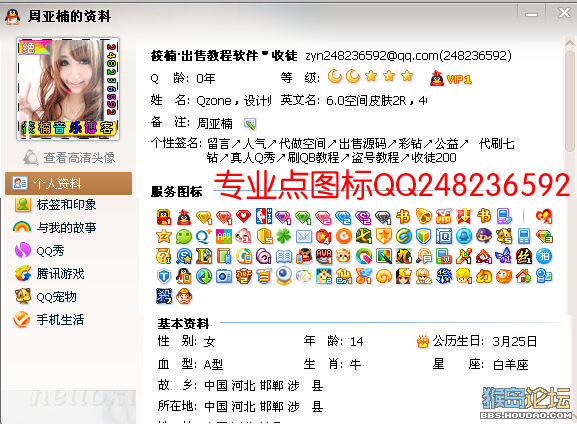The height and width of the screenshot is (424, 577).
Task: Click the remark name 周亚楠
Action: pyautogui.click(x=215, y=124)
